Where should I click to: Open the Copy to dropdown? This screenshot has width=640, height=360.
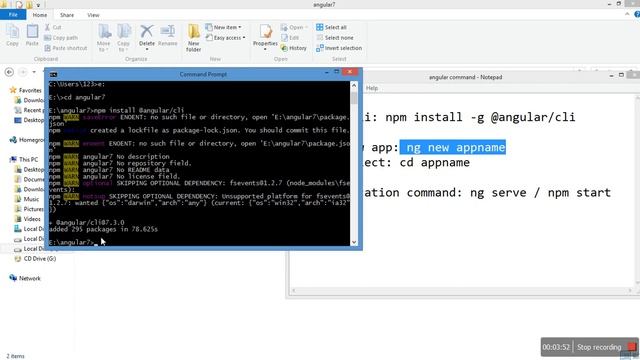pyautogui.click(x=123, y=38)
